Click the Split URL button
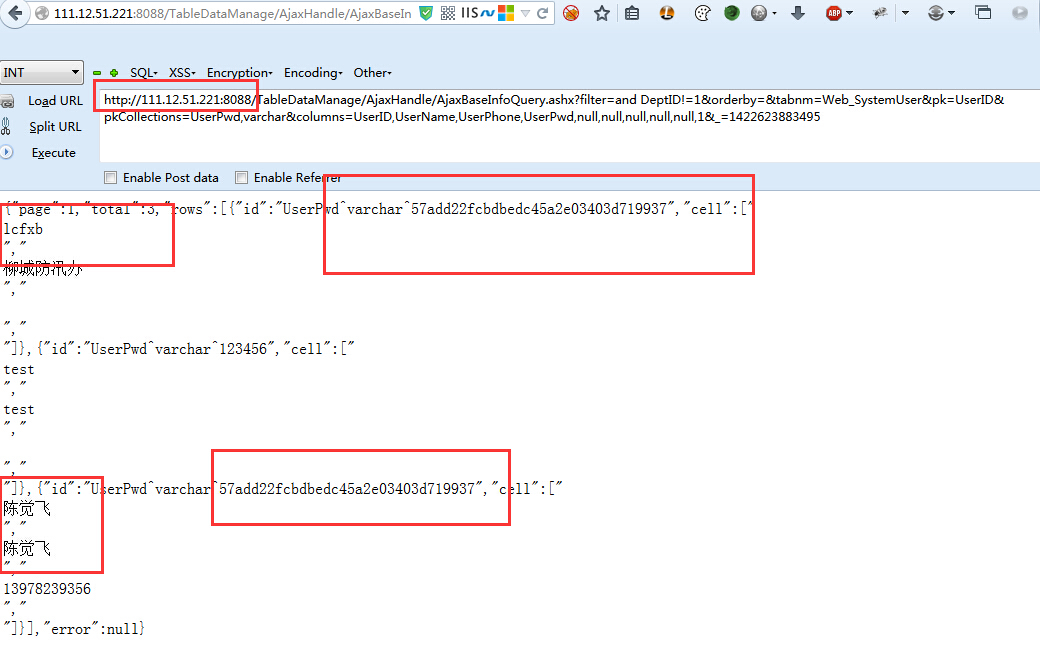The width and height of the screenshot is (1040, 655). pyautogui.click(x=55, y=127)
